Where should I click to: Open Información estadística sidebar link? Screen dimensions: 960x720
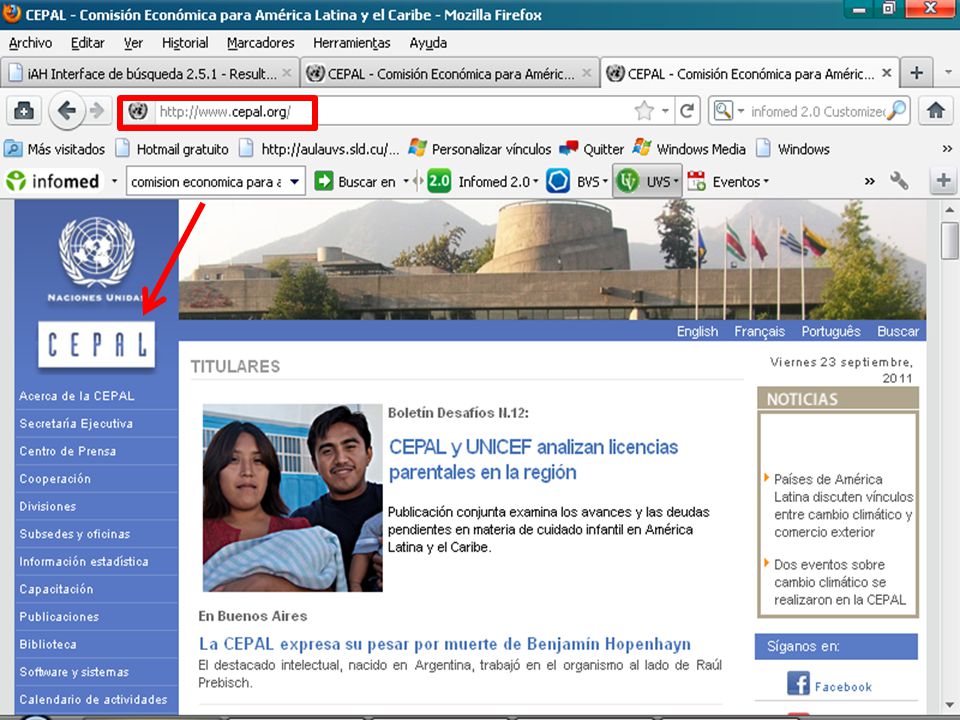coord(84,561)
